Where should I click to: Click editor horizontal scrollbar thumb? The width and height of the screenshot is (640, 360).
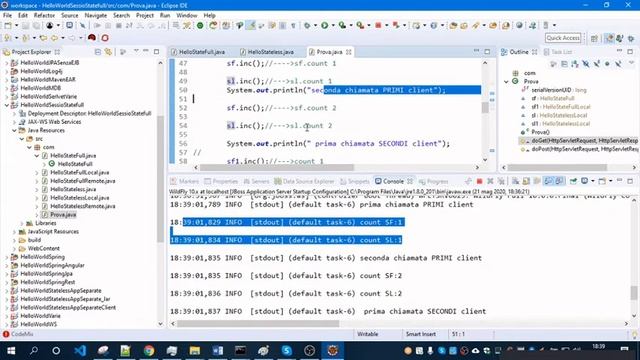277,167
